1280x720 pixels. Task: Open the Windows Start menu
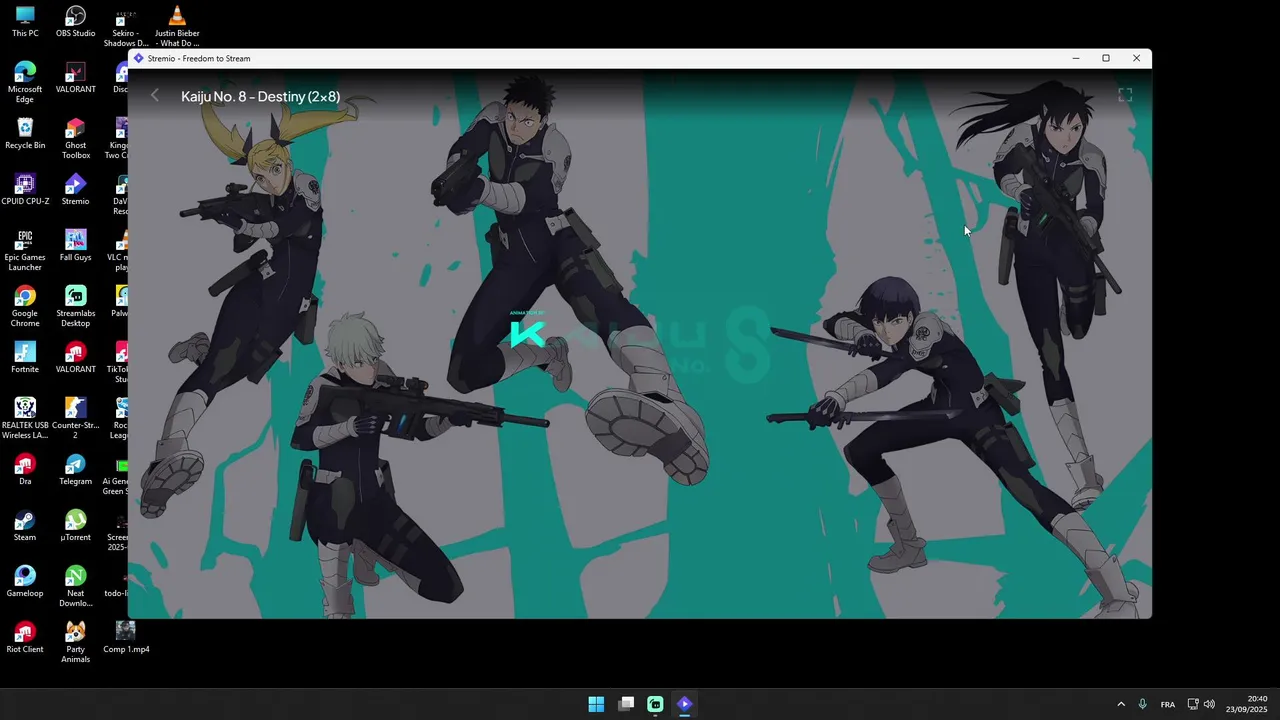coord(596,704)
